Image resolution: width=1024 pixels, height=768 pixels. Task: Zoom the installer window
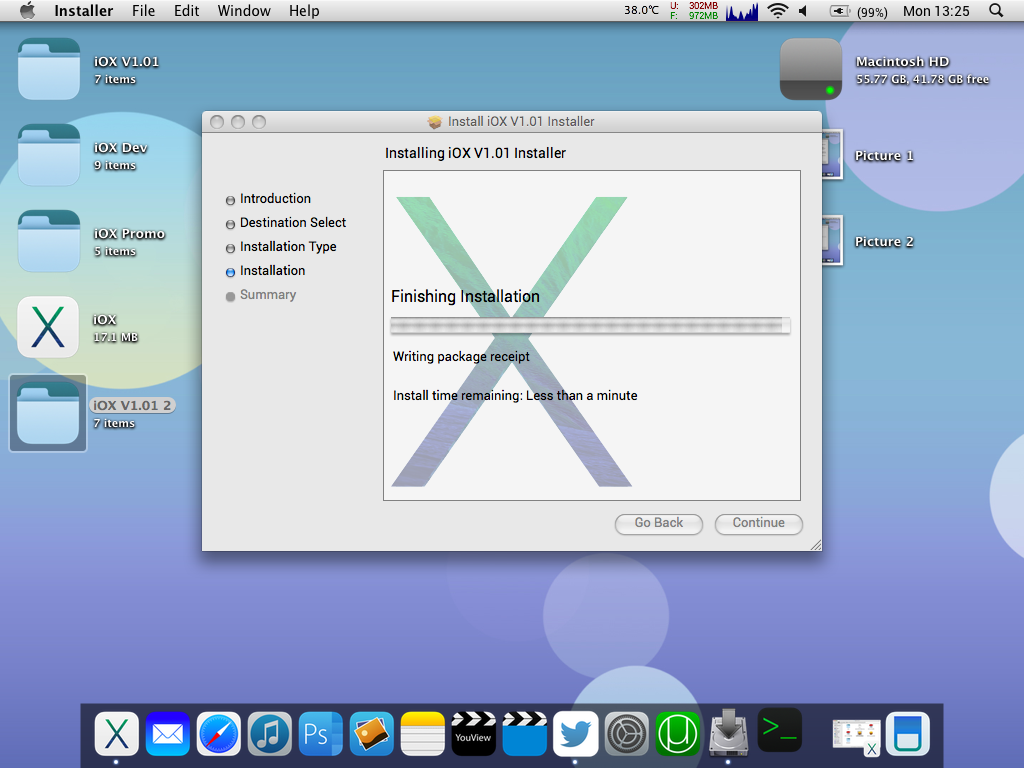[259, 122]
